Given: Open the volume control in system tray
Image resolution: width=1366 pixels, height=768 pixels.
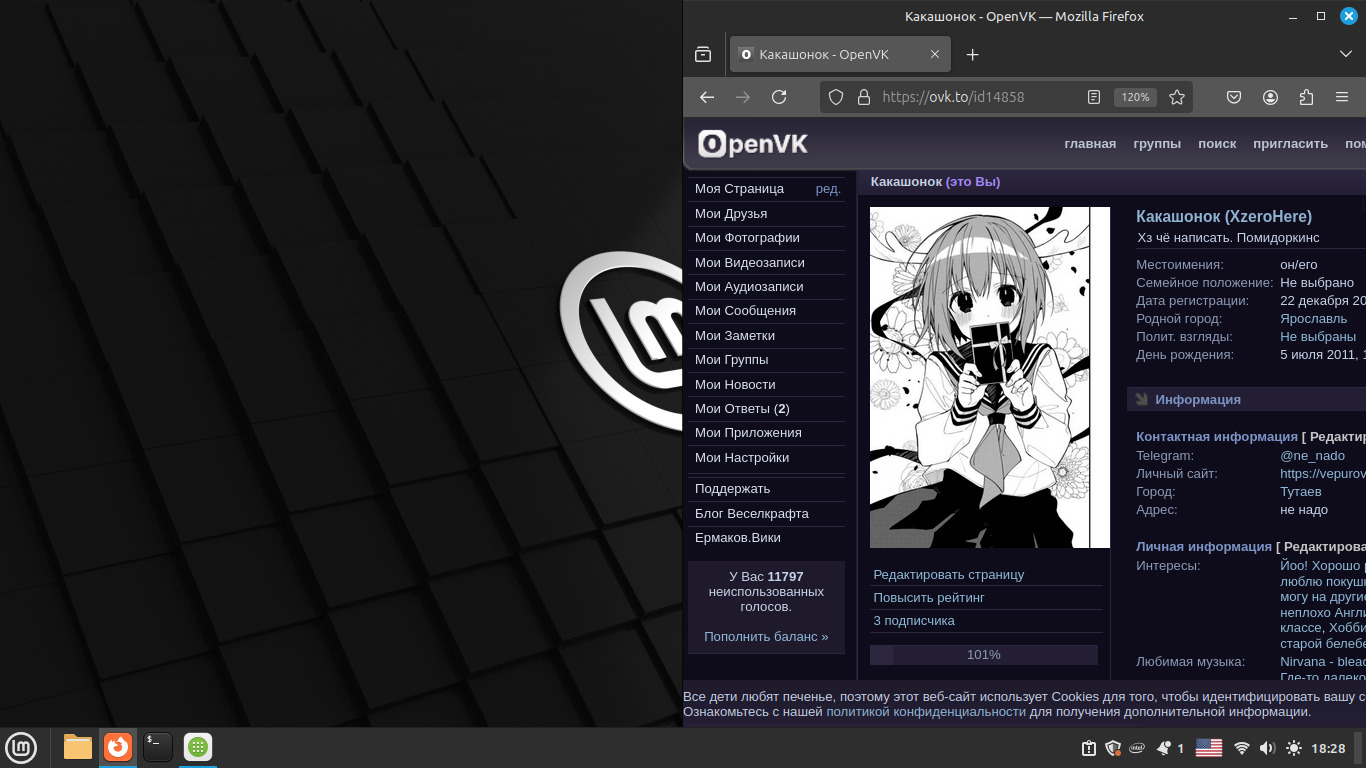Looking at the screenshot, I should pyautogui.click(x=1267, y=748).
